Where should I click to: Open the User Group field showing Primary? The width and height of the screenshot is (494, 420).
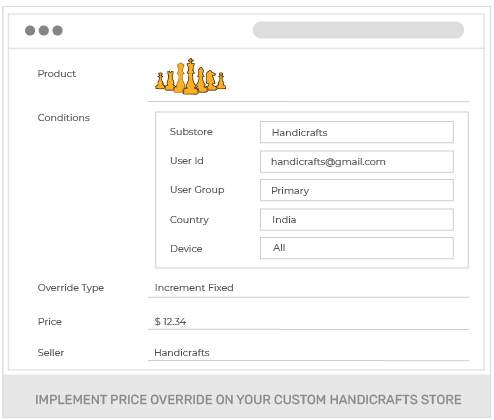tap(357, 190)
